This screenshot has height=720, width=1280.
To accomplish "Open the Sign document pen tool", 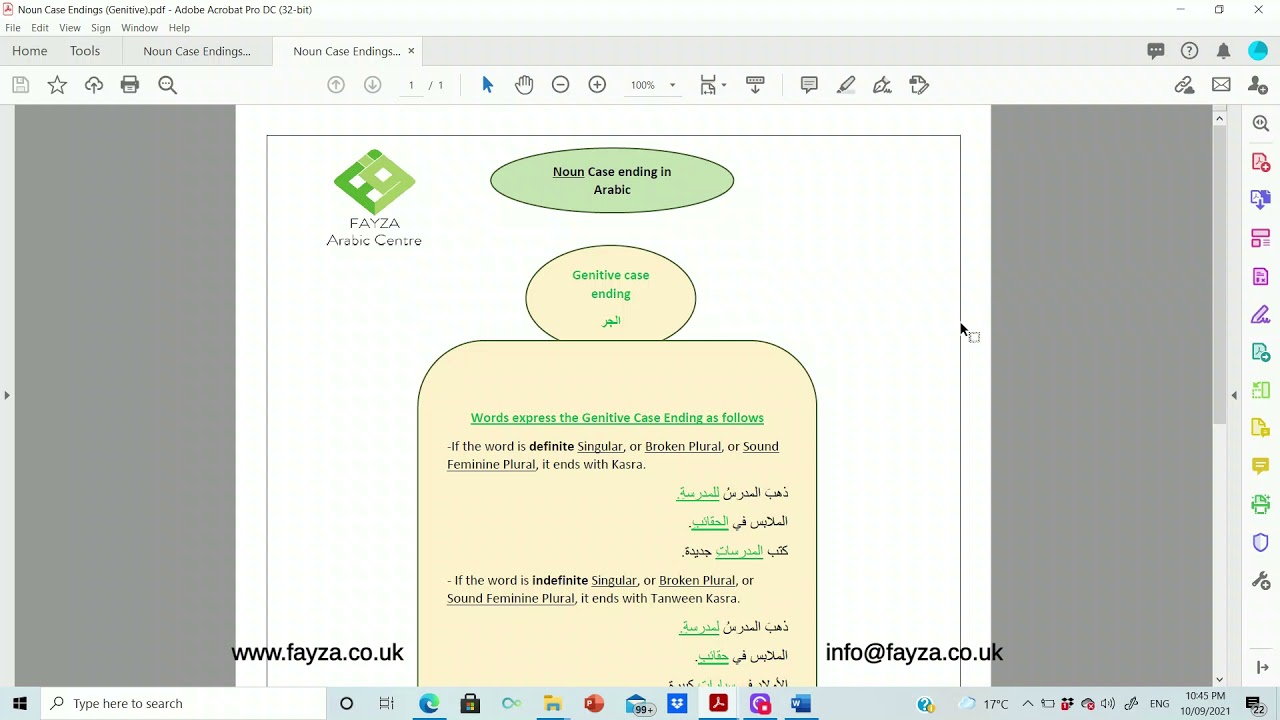I will [882, 85].
